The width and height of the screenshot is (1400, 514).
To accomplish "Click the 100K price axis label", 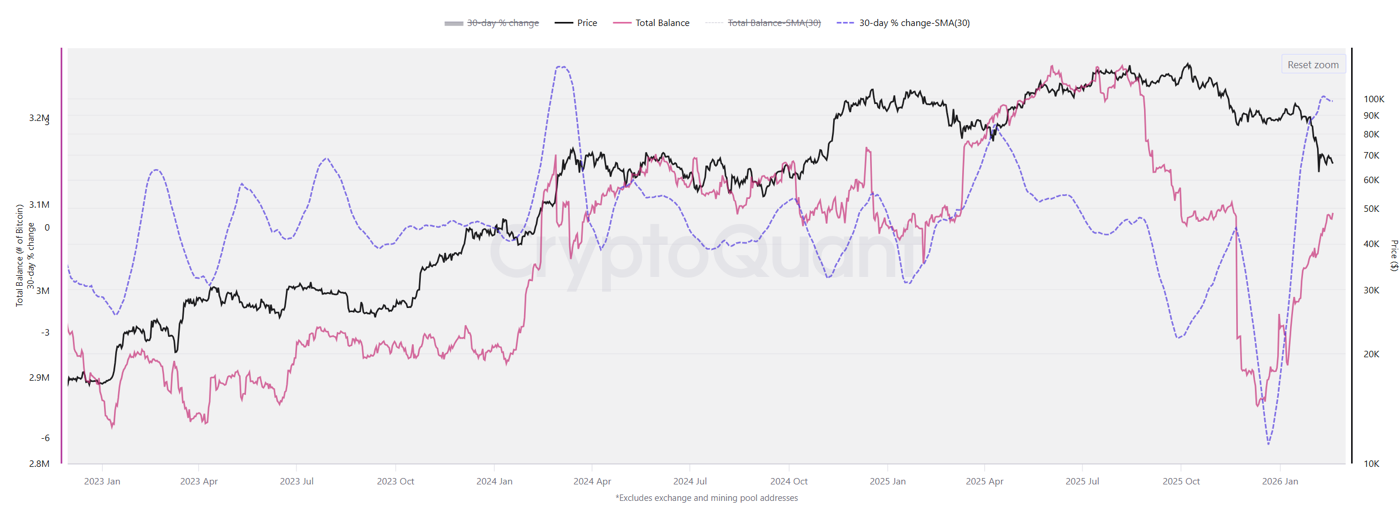I will tap(1373, 99).
